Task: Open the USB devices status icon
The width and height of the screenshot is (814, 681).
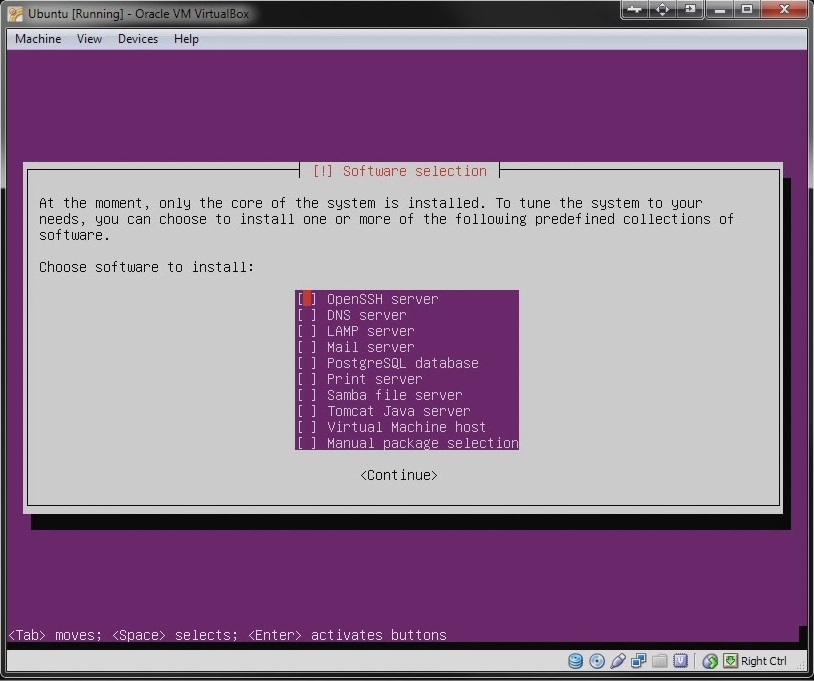Action: [618, 661]
